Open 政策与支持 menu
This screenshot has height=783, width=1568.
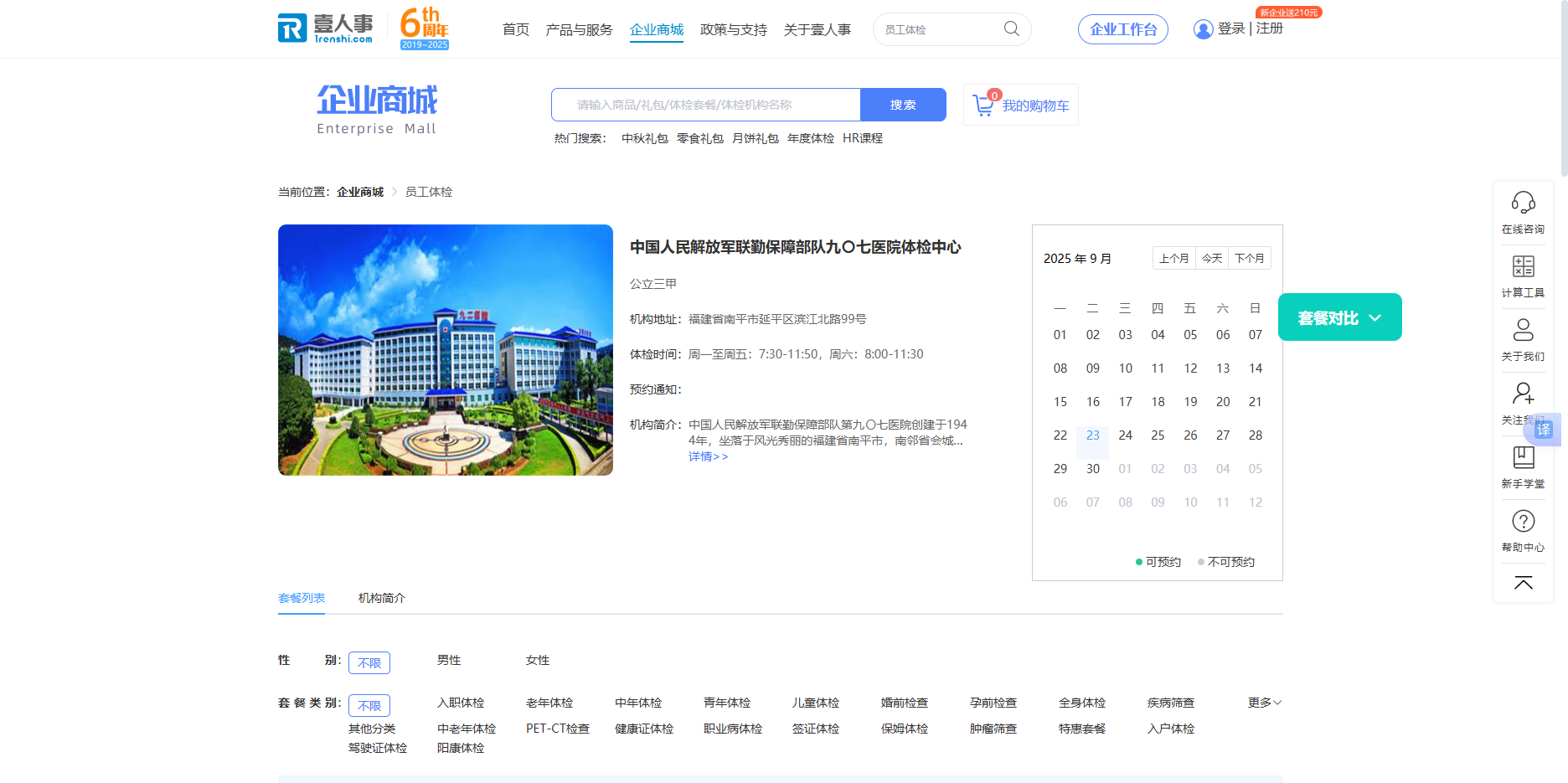734,30
